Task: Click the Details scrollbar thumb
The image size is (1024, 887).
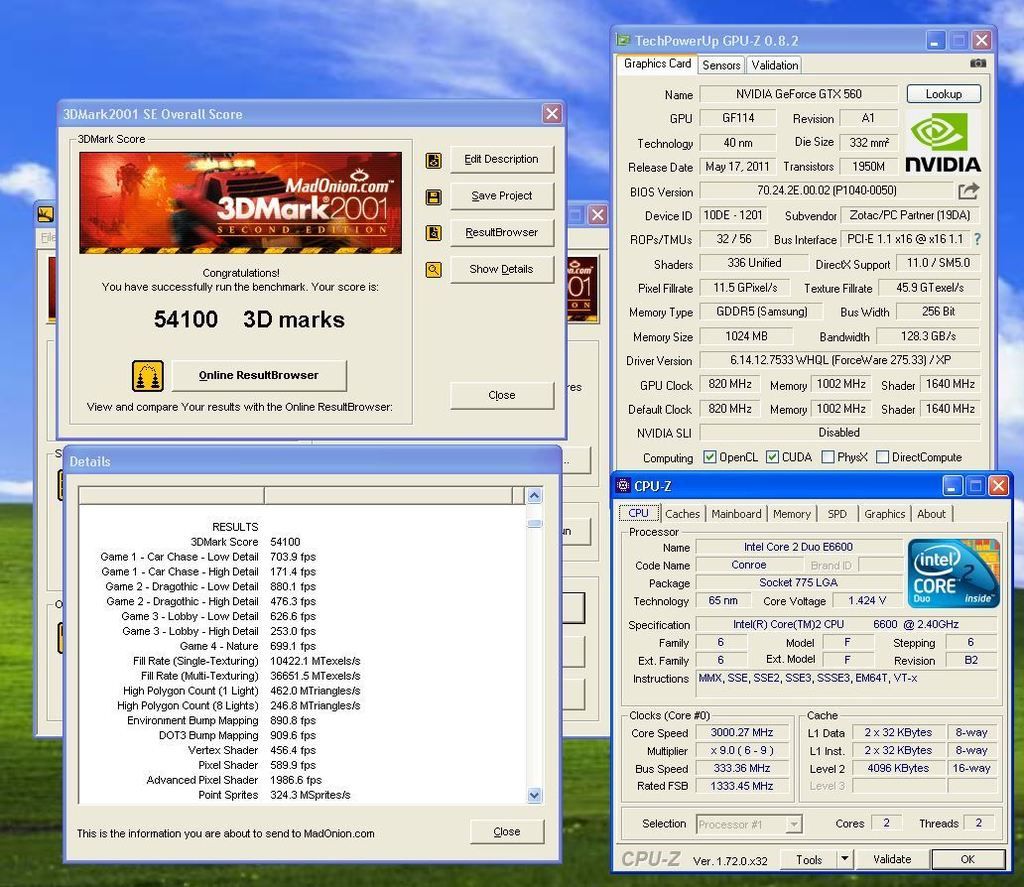Action: (x=534, y=523)
